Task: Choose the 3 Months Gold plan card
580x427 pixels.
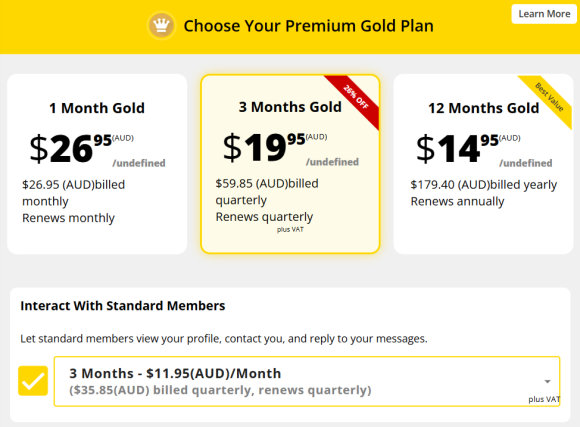Action: click(290, 164)
